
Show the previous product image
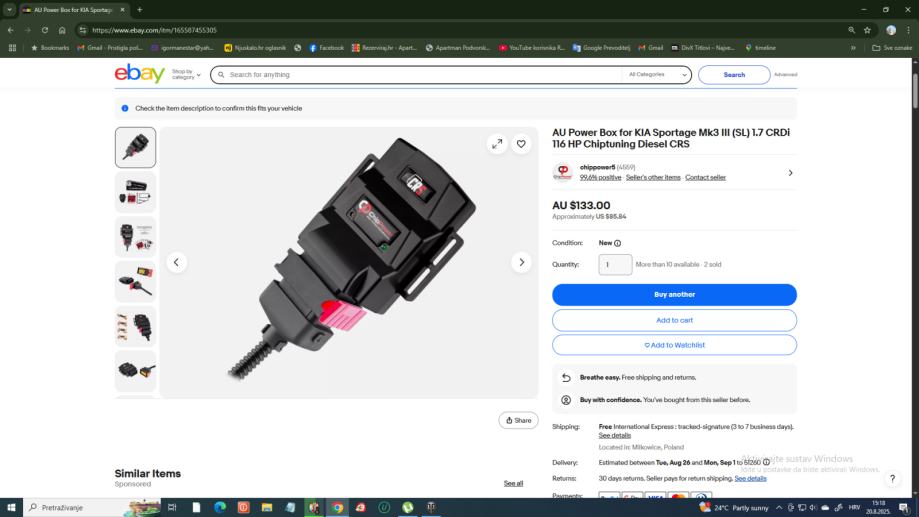coord(176,262)
